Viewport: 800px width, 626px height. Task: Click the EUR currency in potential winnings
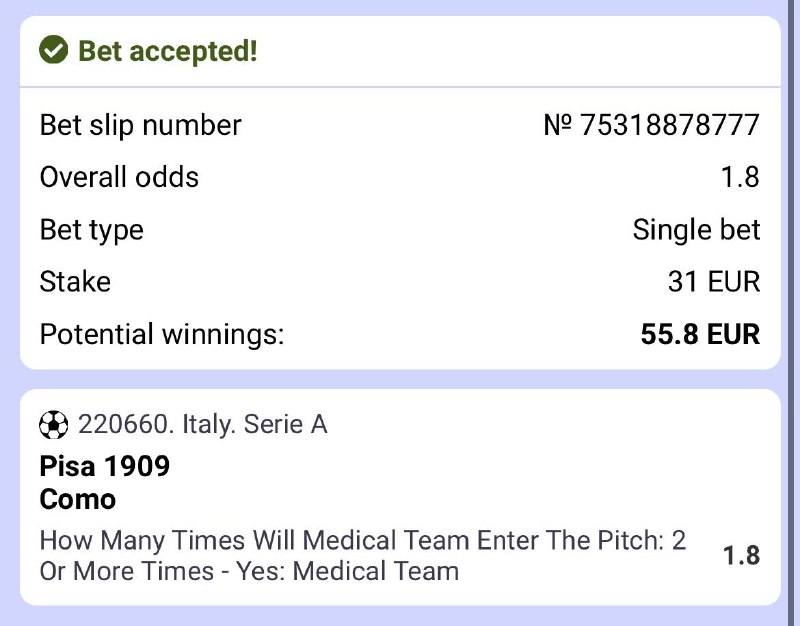pos(734,334)
